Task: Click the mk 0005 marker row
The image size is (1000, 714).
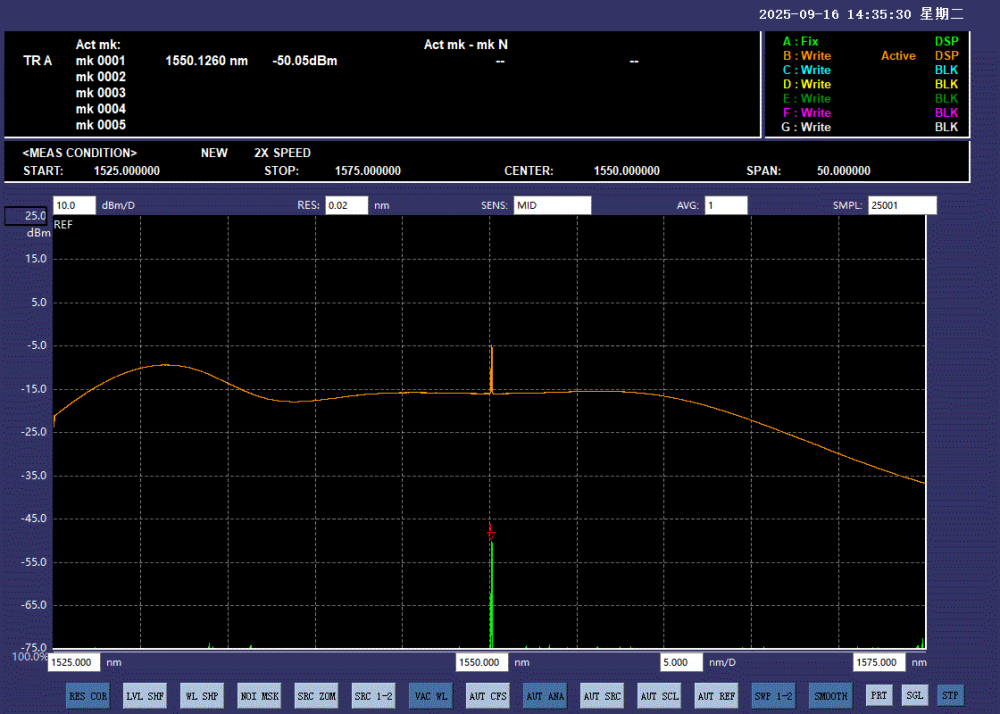Action: coord(101,125)
